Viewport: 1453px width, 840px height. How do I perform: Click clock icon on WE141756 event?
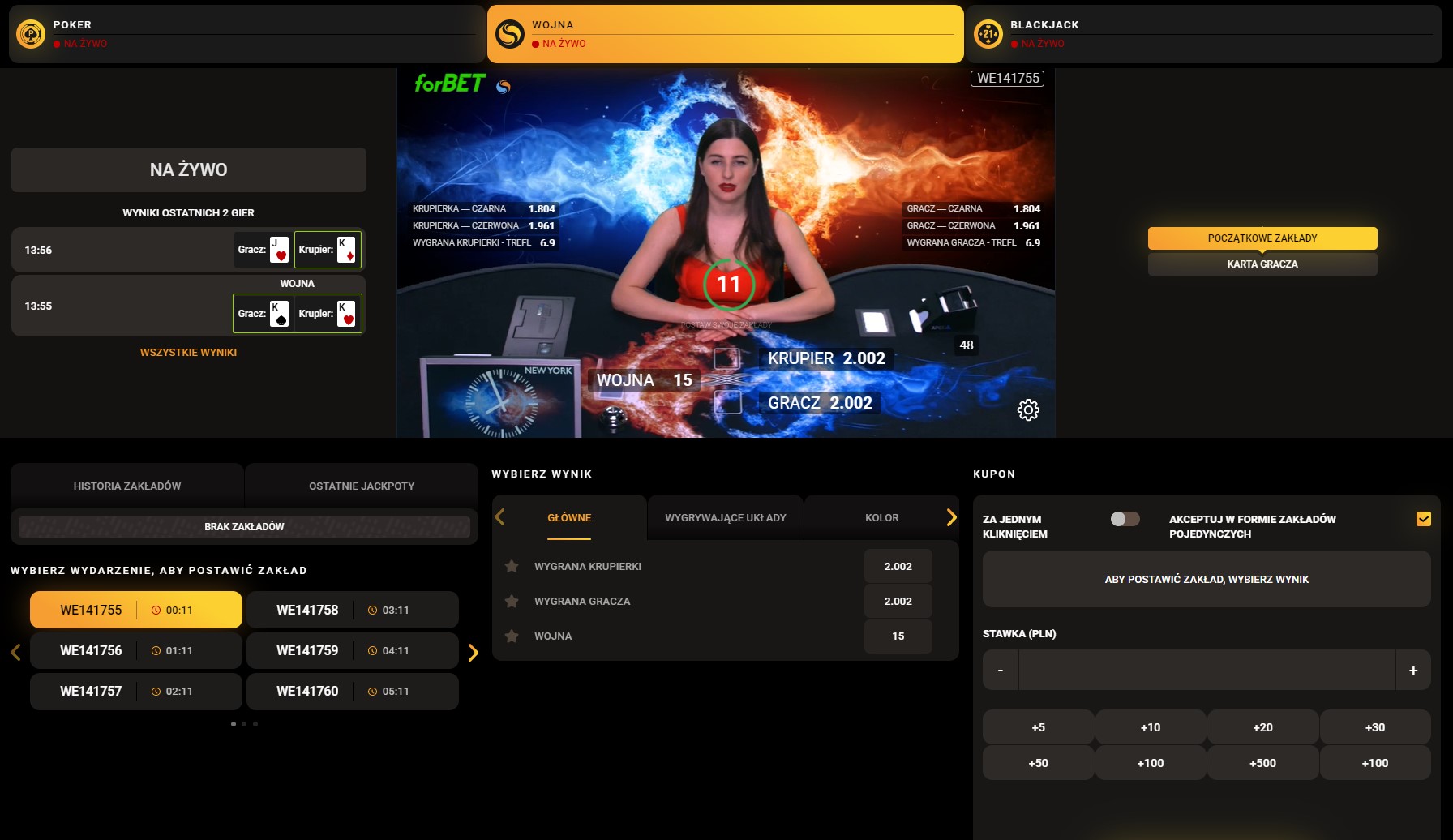[156, 650]
